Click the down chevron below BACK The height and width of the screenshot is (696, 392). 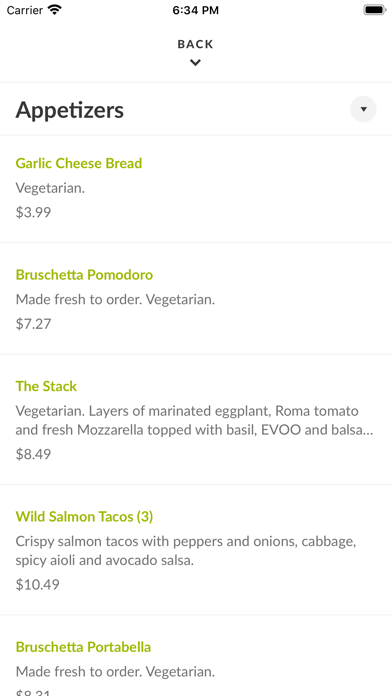(195, 63)
